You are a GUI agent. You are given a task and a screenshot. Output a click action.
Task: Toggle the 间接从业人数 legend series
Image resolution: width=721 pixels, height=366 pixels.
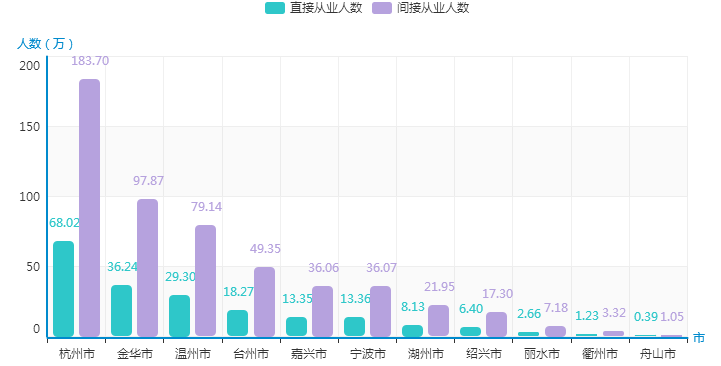point(421,8)
